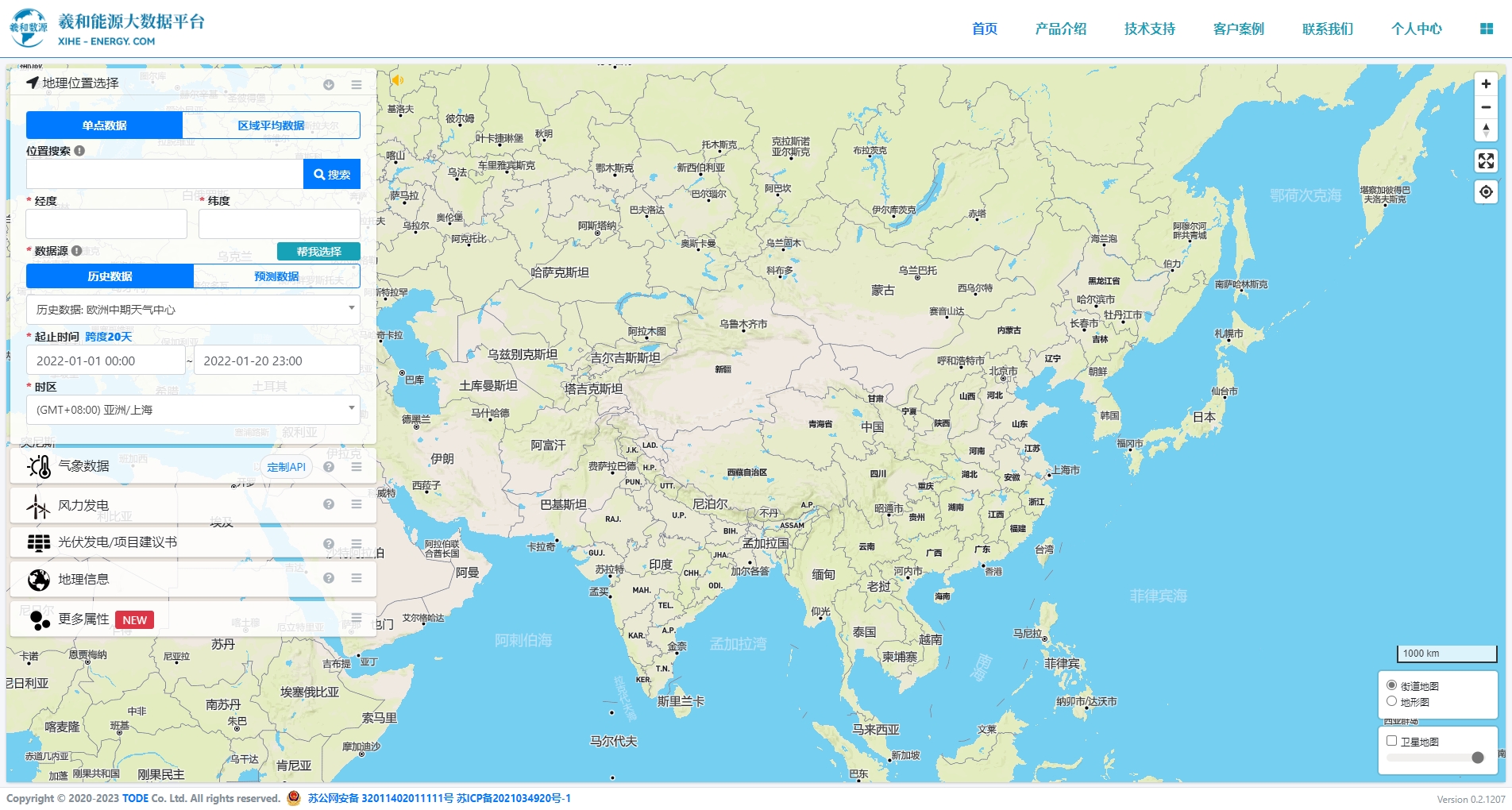Click the 风力发电 section title

pyautogui.click(x=83, y=505)
